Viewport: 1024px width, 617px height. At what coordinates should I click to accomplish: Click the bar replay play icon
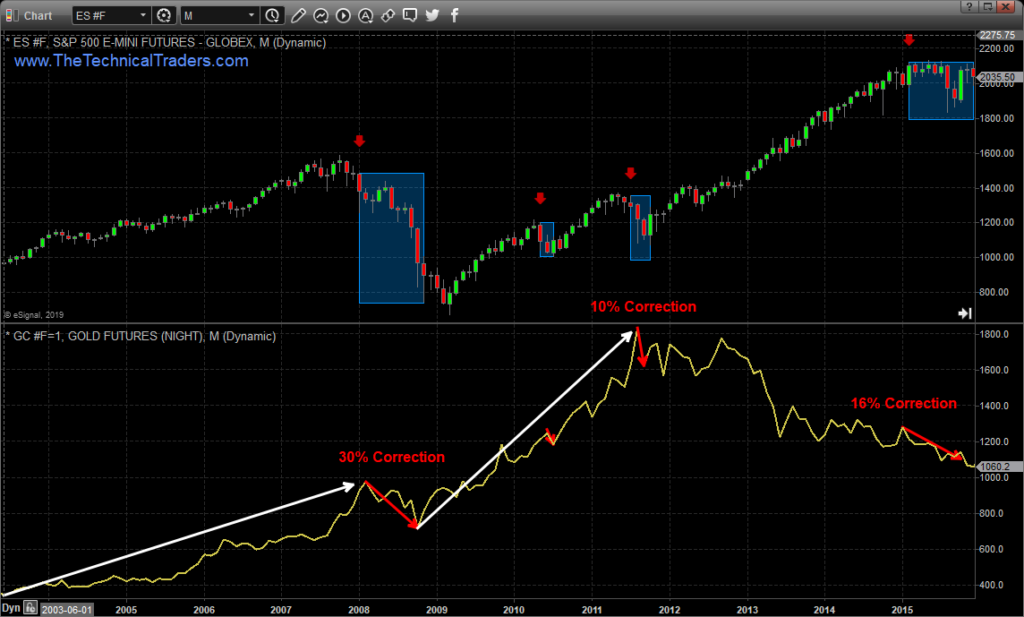pyautogui.click(x=343, y=15)
